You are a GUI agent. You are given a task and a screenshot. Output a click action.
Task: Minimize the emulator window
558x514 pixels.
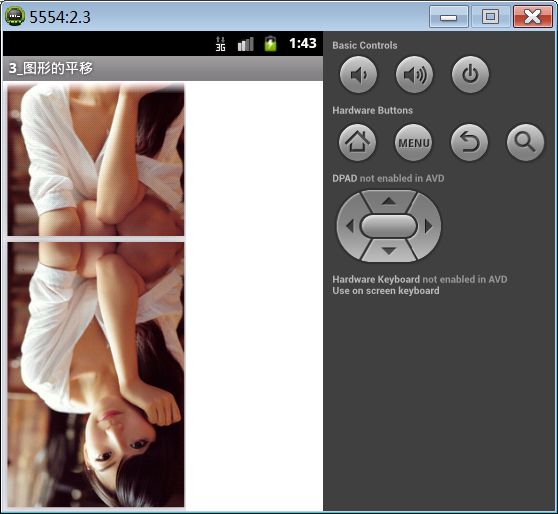449,17
